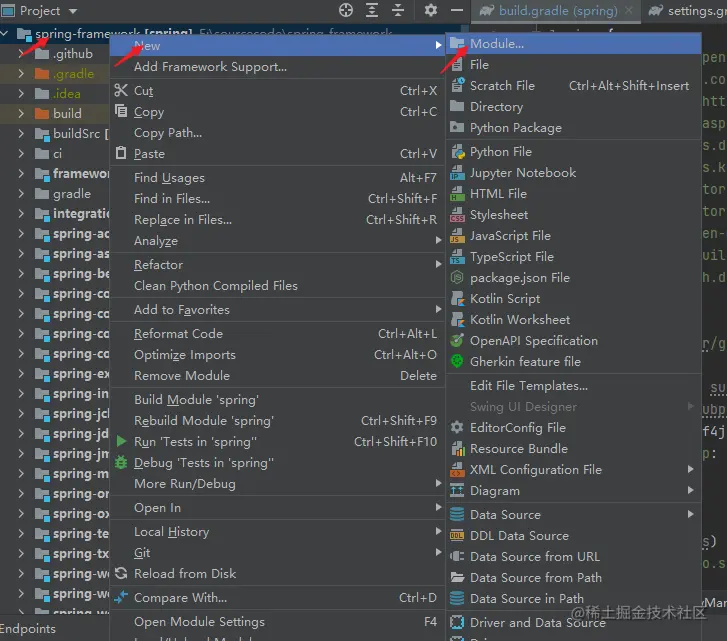This screenshot has width=727, height=641.
Task: Click the Cut scissors icon
Action: click(121, 90)
